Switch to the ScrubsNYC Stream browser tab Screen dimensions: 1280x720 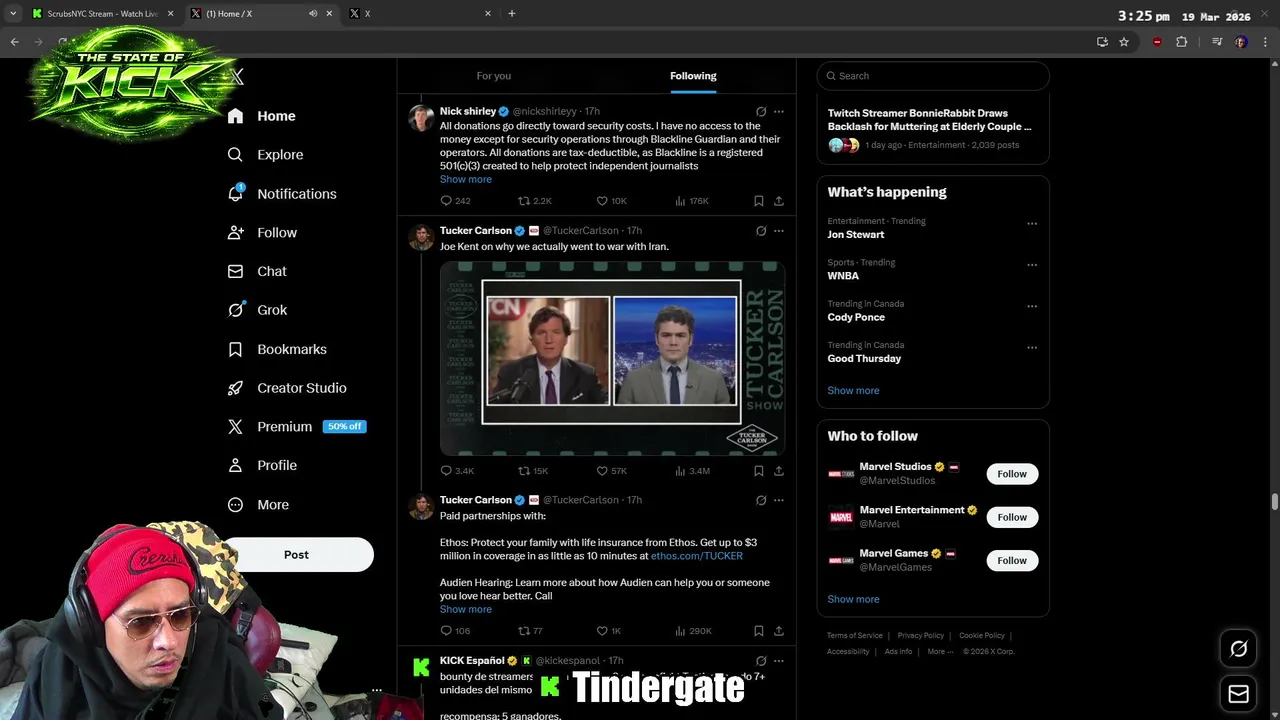click(103, 14)
